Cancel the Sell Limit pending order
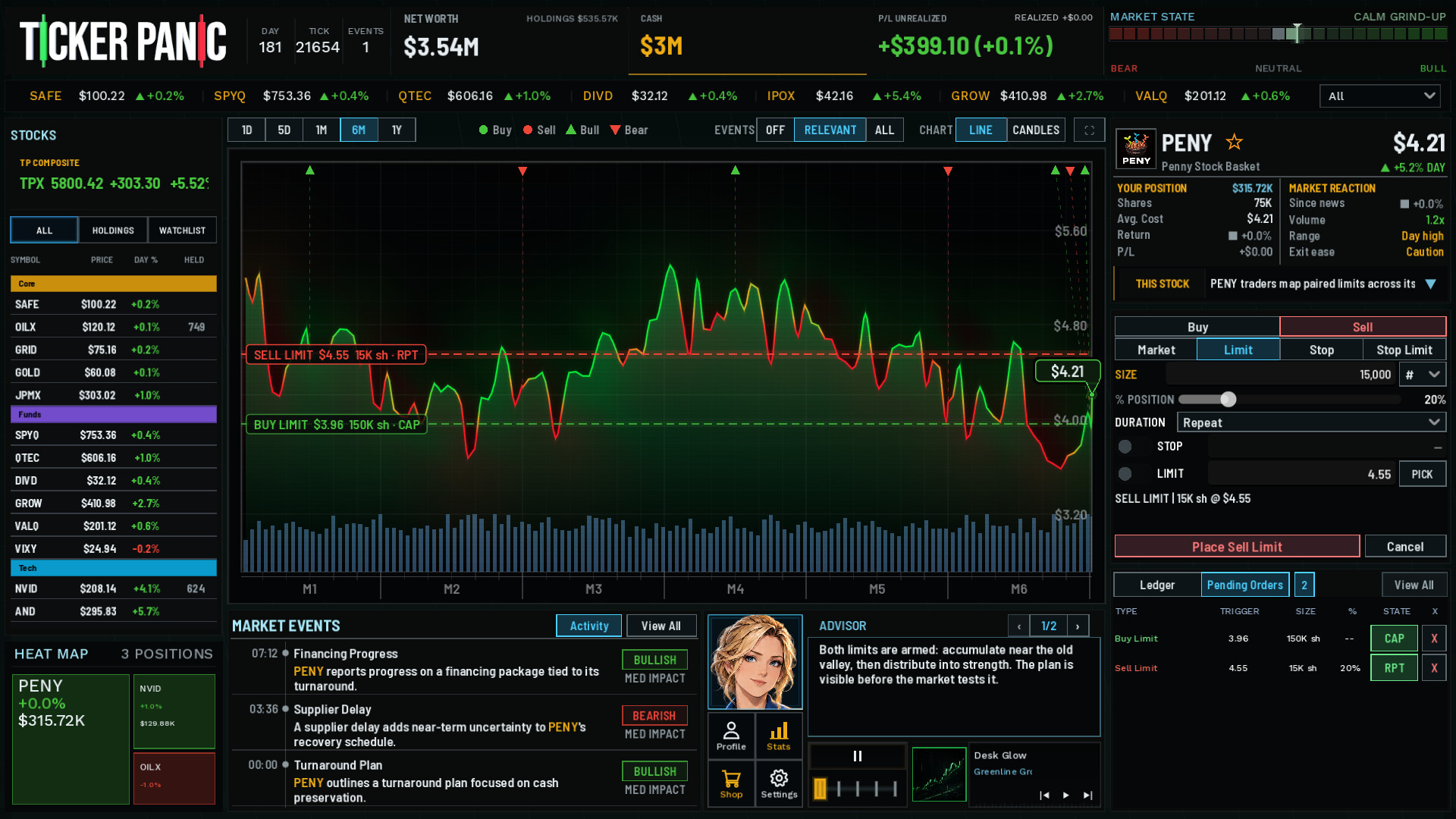The width and height of the screenshot is (1456, 819). click(1434, 668)
